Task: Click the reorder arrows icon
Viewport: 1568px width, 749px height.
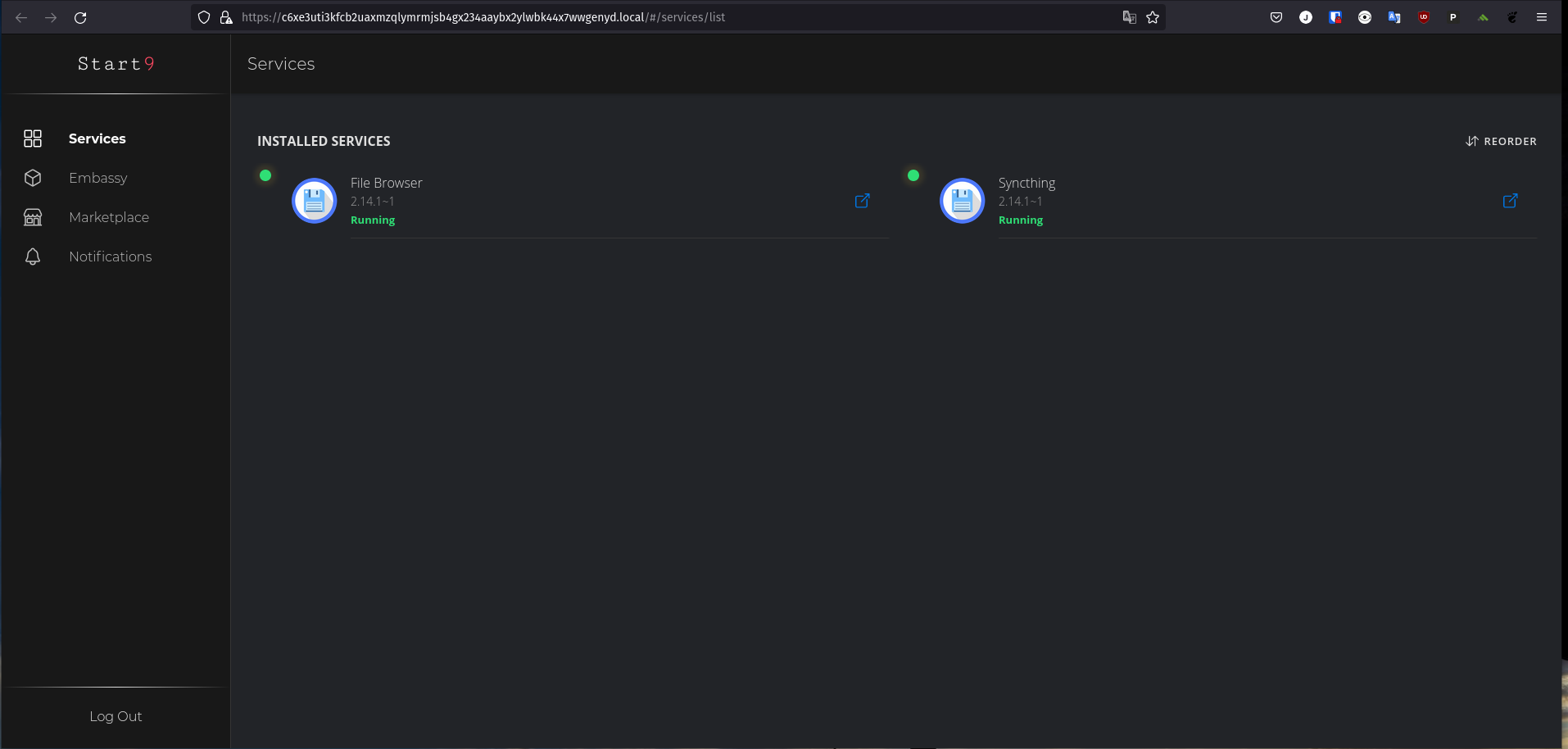Action: coord(1472,141)
